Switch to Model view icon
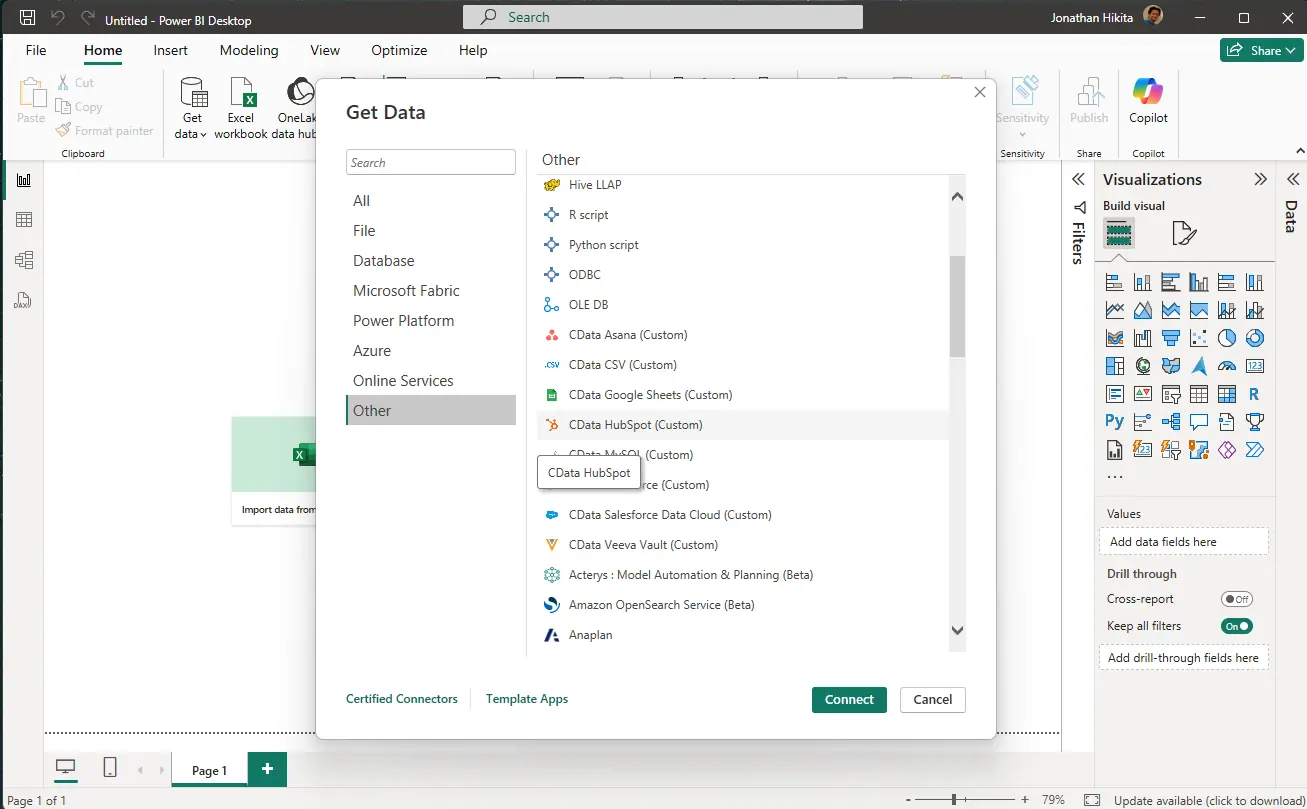This screenshot has width=1307, height=809. click(24, 260)
